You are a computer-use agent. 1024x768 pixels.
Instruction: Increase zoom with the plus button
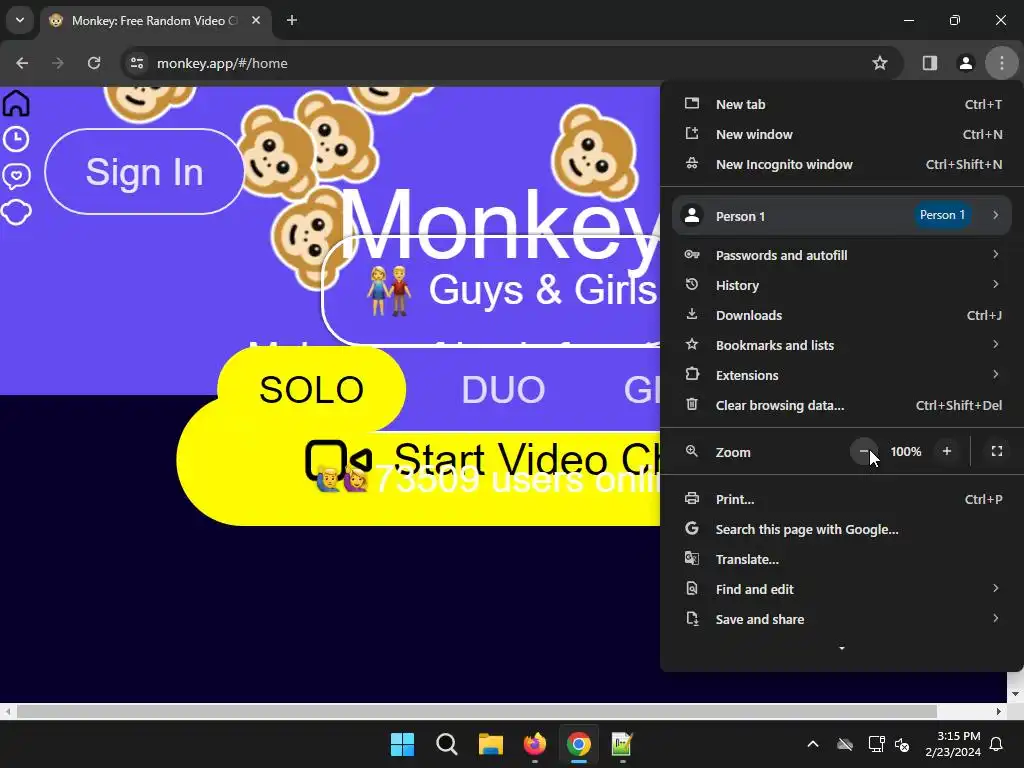coord(946,451)
